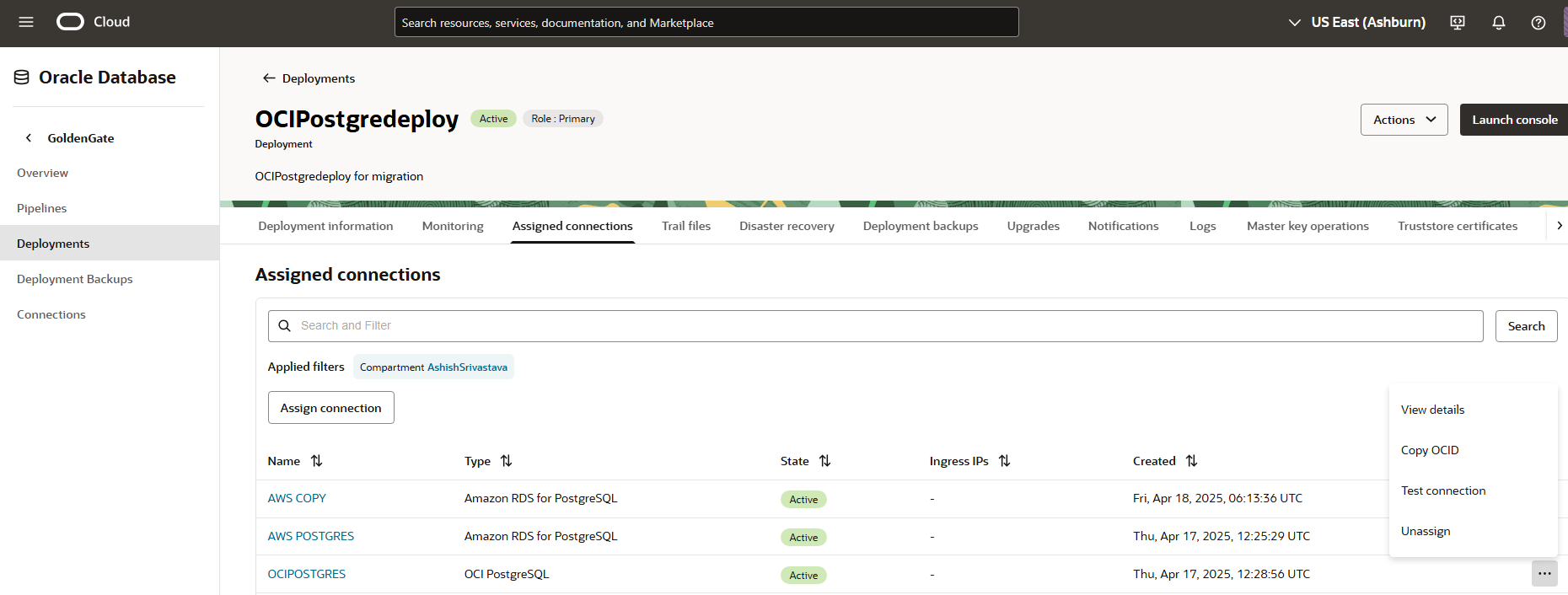Open the Truststore certificates tab
The width and height of the screenshot is (1568, 595).
click(x=1458, y=226)
